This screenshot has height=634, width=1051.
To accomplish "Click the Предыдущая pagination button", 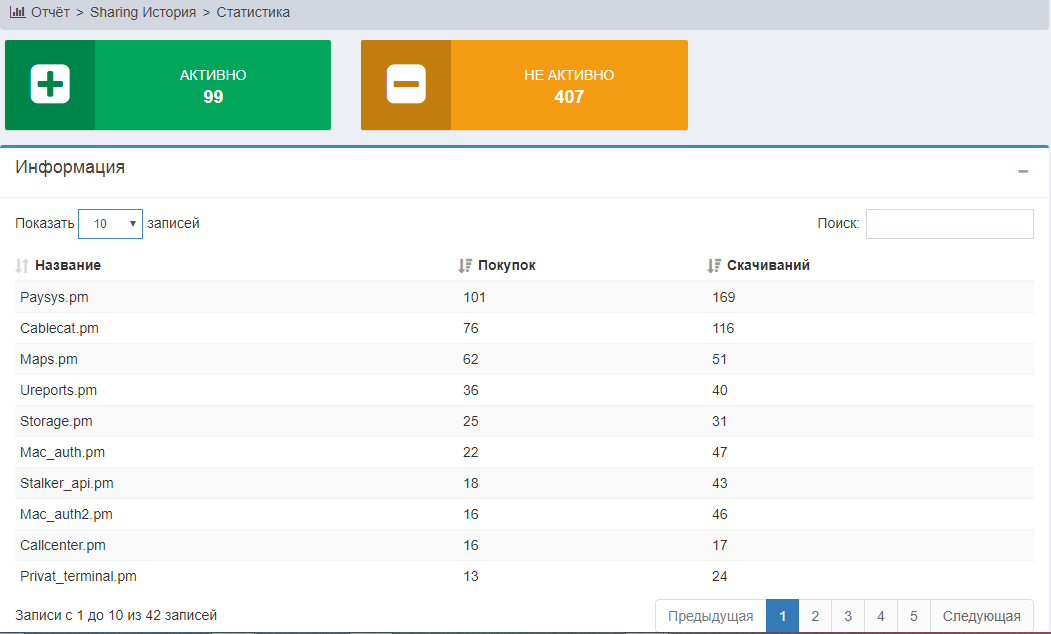I will point(710,616).
